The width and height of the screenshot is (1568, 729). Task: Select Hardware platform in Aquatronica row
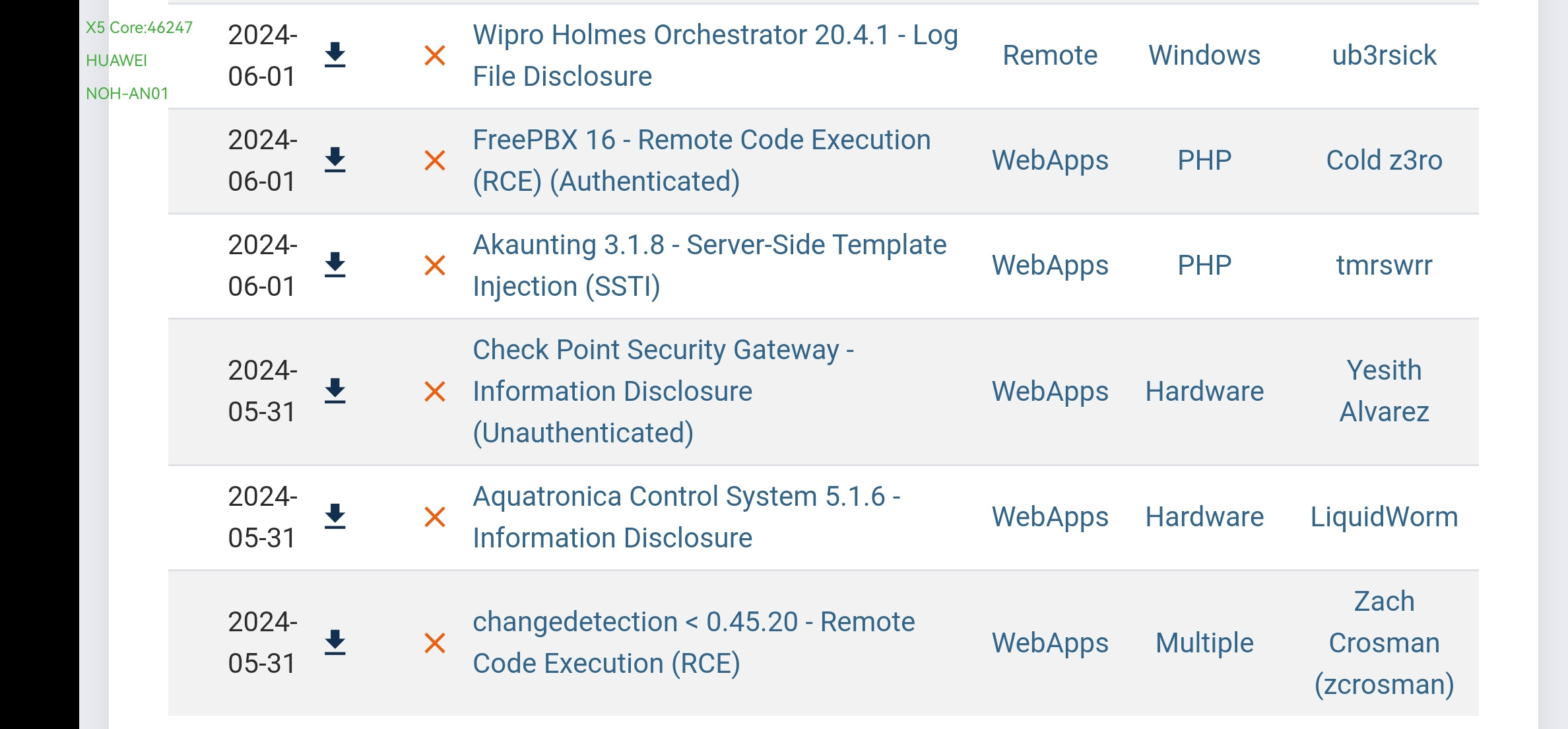pos(1204,517)
